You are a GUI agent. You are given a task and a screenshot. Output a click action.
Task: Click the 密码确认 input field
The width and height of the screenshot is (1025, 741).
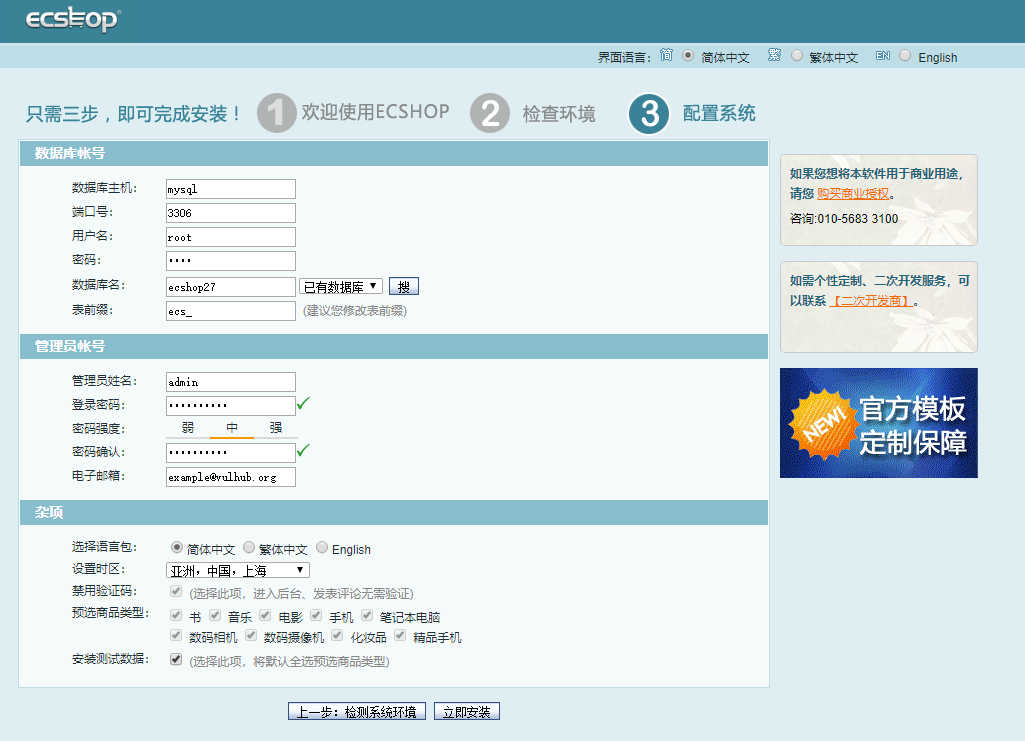coord(231,453)
